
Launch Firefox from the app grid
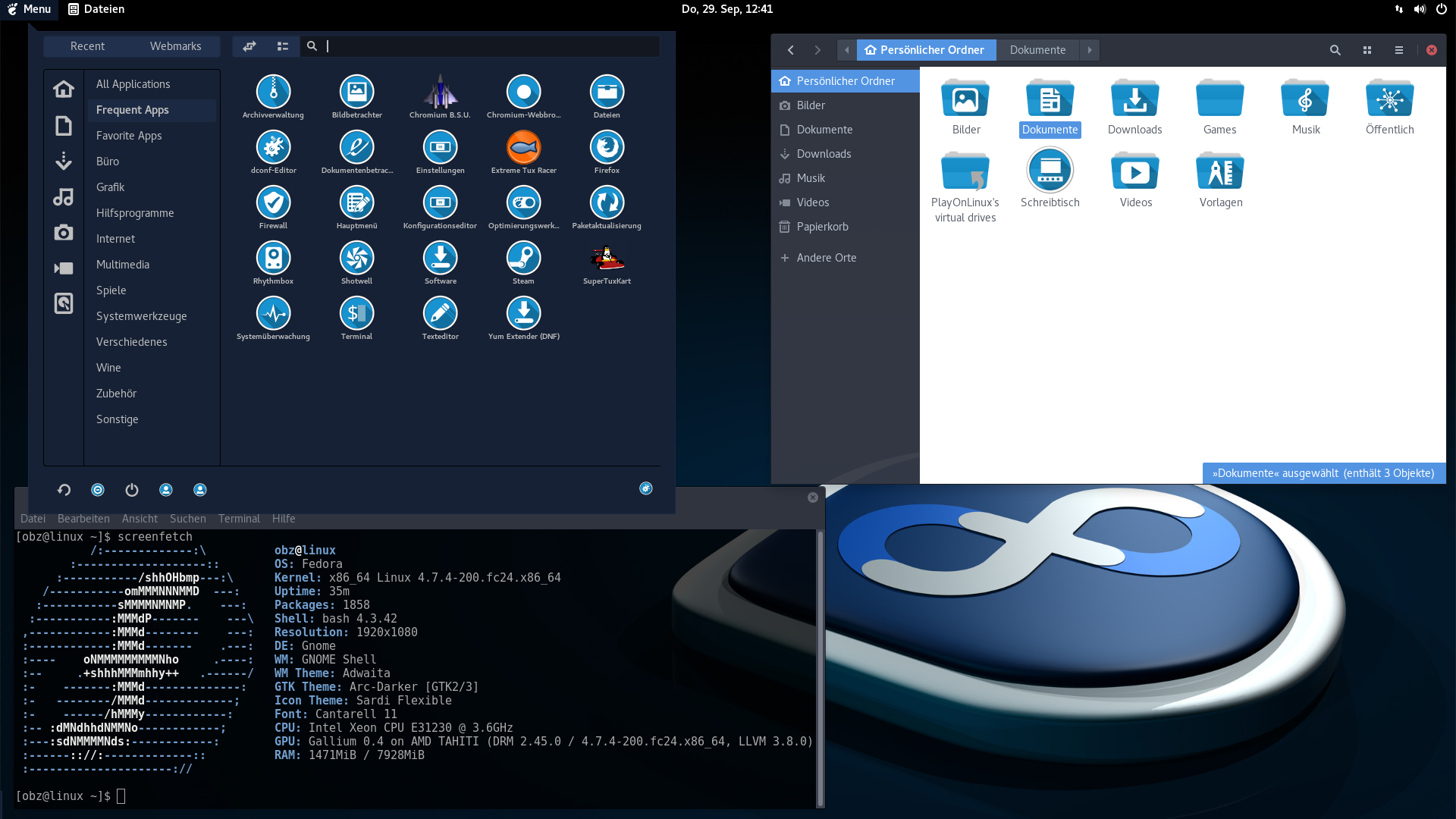[x=607, y=148]
